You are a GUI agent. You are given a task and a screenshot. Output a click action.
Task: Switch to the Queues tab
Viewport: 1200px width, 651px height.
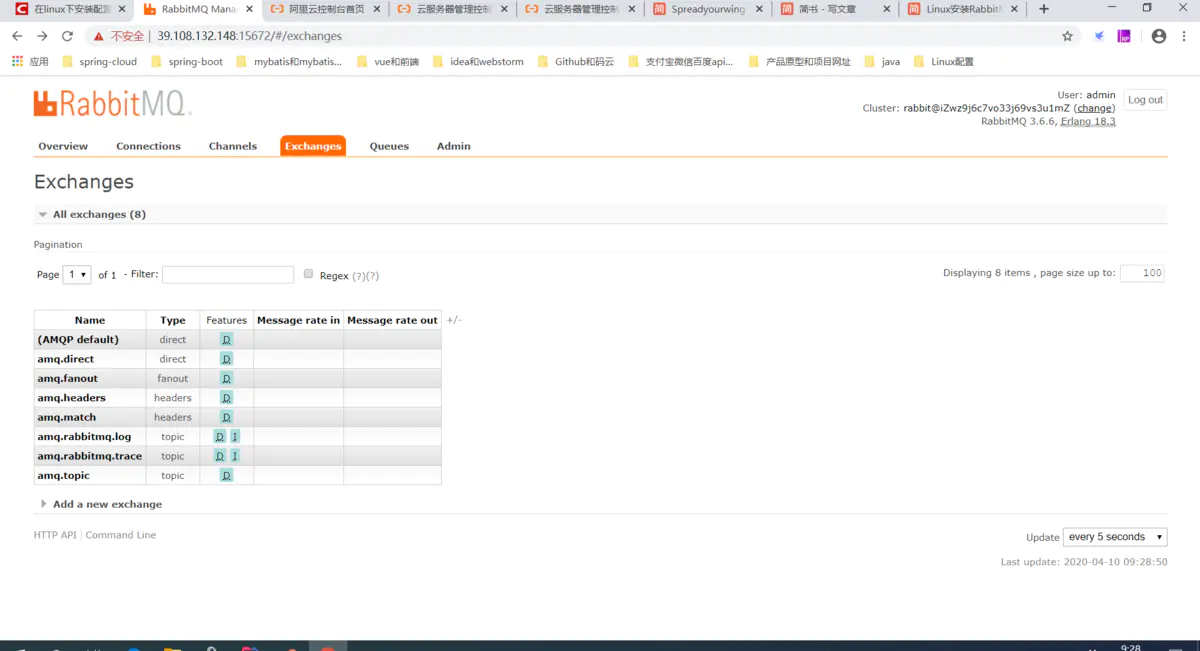pyautogui.click(x=389, y=146)
